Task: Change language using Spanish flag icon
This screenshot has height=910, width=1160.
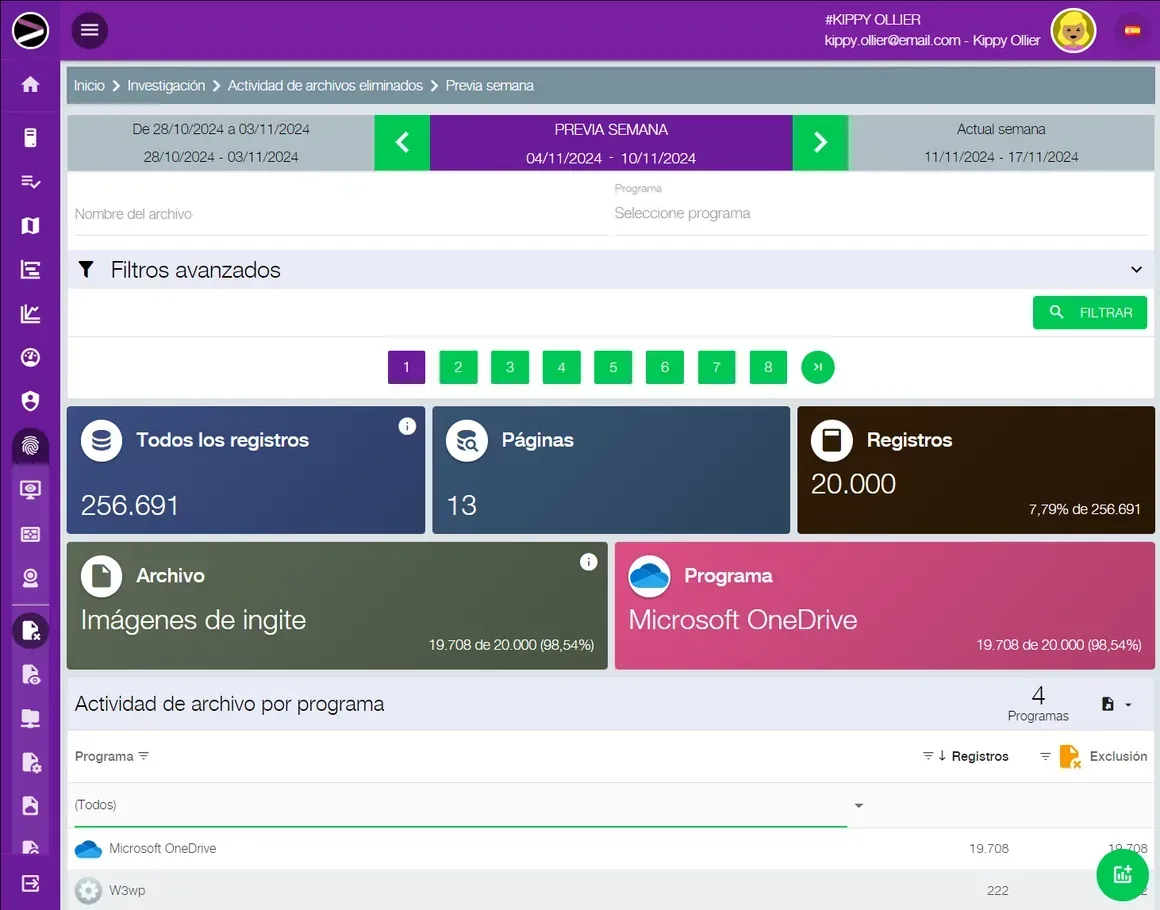Action: tap(1132, 30)
